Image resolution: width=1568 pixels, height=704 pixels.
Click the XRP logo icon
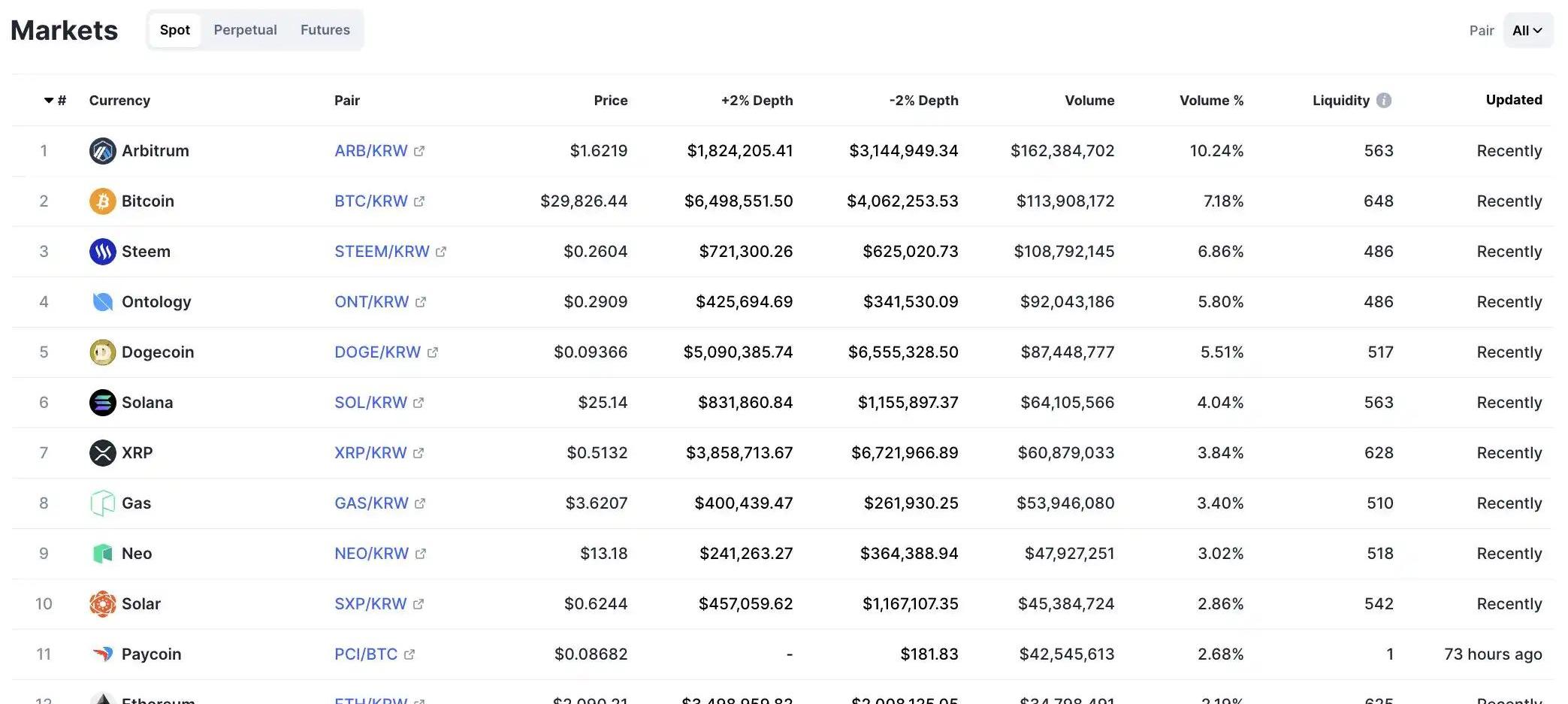[x=102, y=453]
